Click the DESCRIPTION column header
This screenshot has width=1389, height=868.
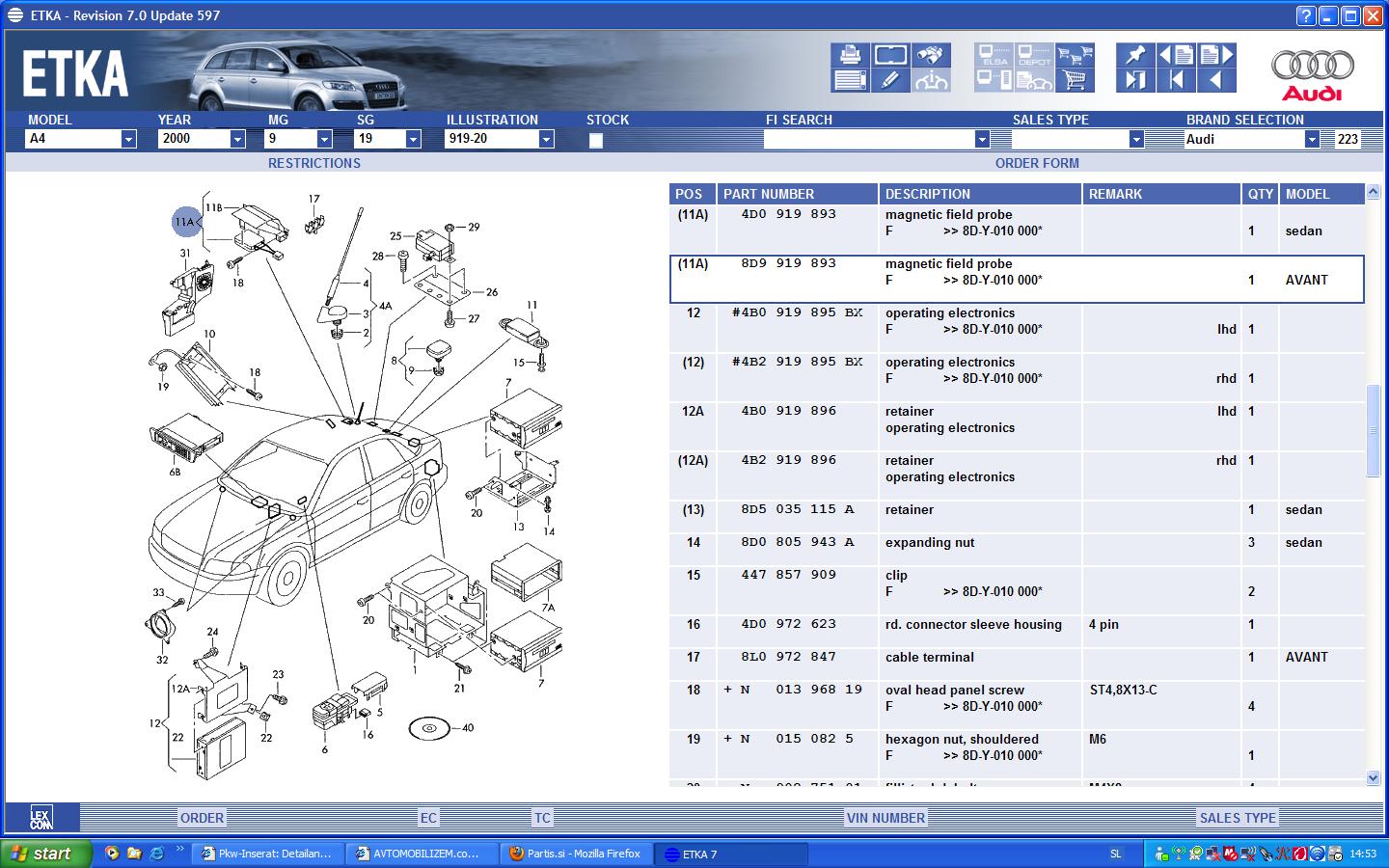(x=980, y=194)
